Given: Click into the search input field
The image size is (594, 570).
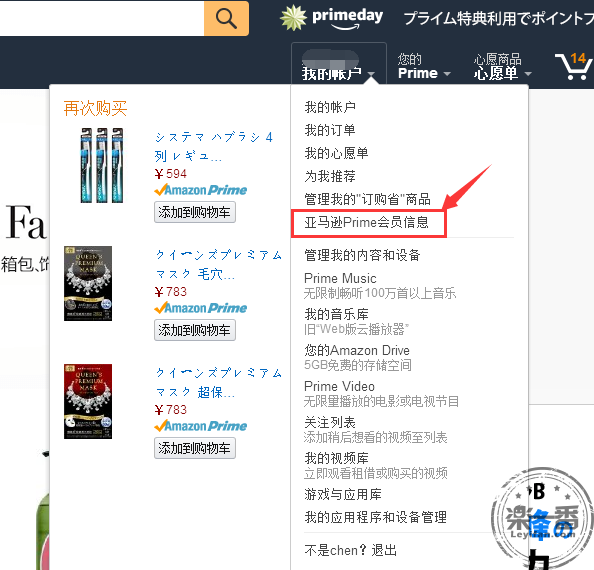Looking at the screenshot, I should [x=102, y=18].
